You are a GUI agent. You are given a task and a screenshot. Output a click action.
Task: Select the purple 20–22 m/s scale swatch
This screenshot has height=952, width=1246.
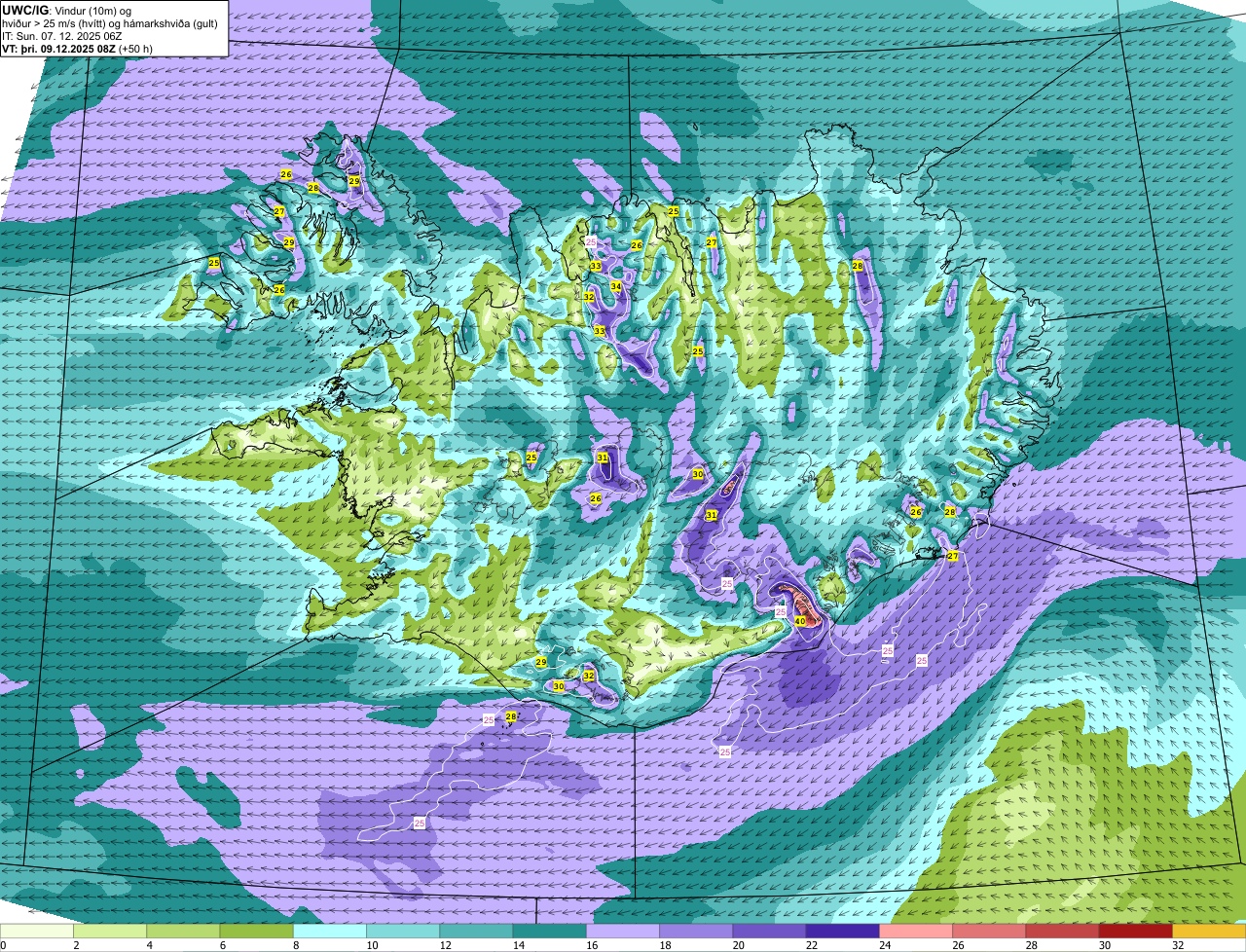pos(769,932)
